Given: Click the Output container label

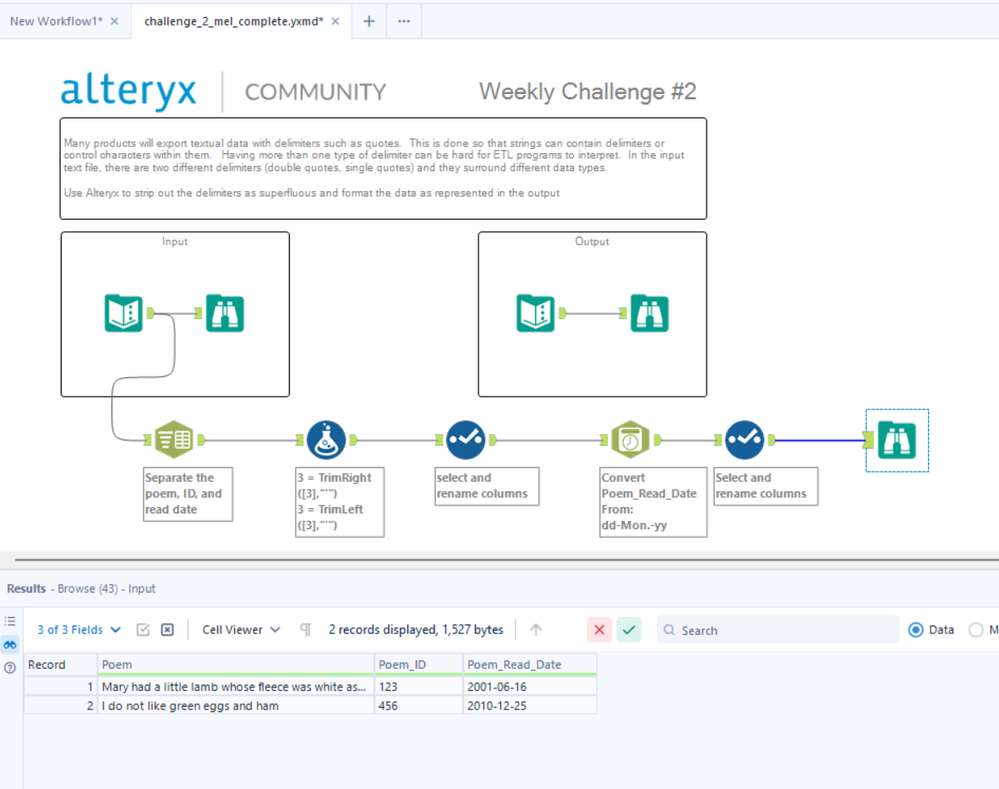Looking at the screenshot, I should [x=592, y=242].
